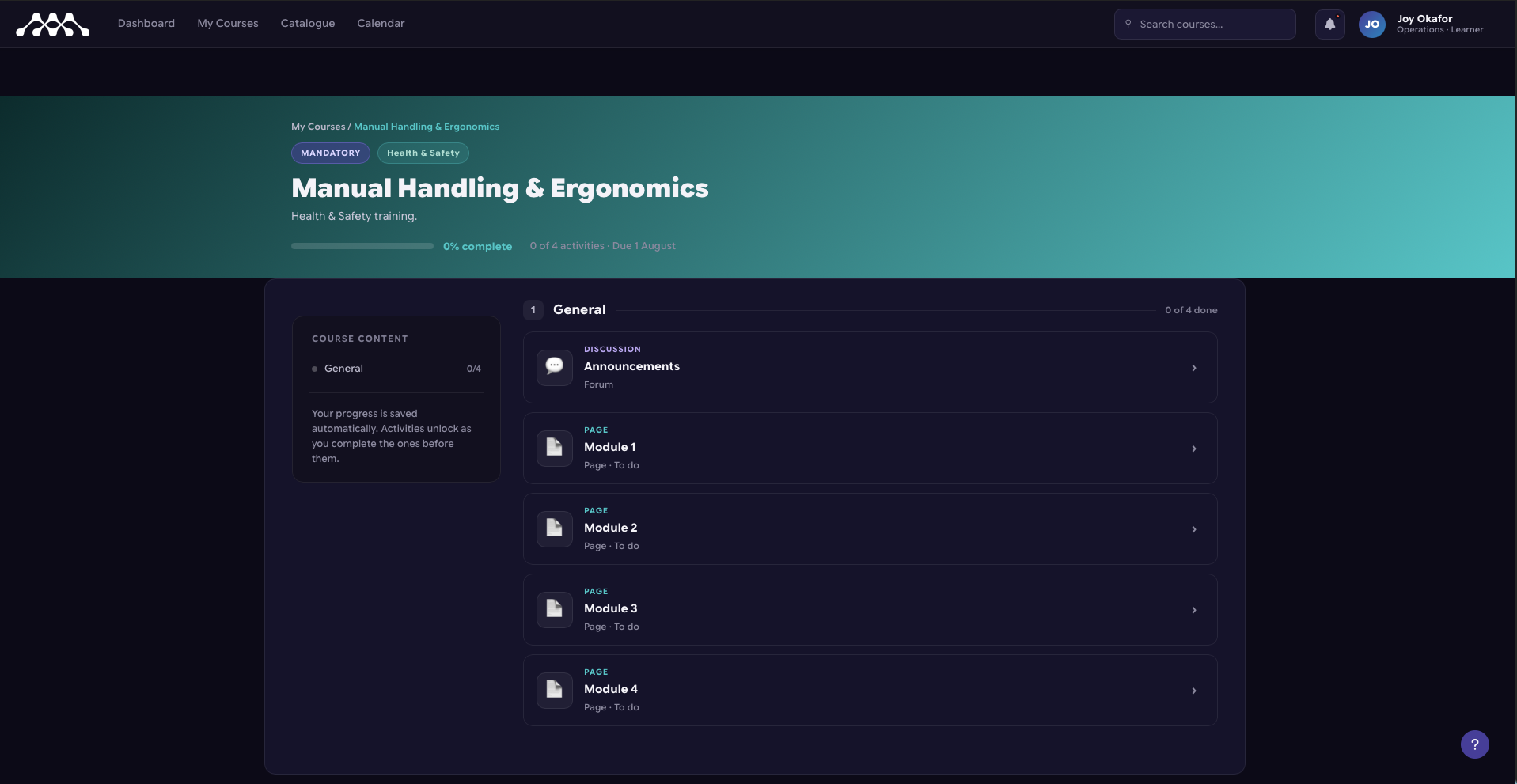This screenshot has height=784, width=1517.
Task: Click the Module 4 page icon
Action: point(555,691)
